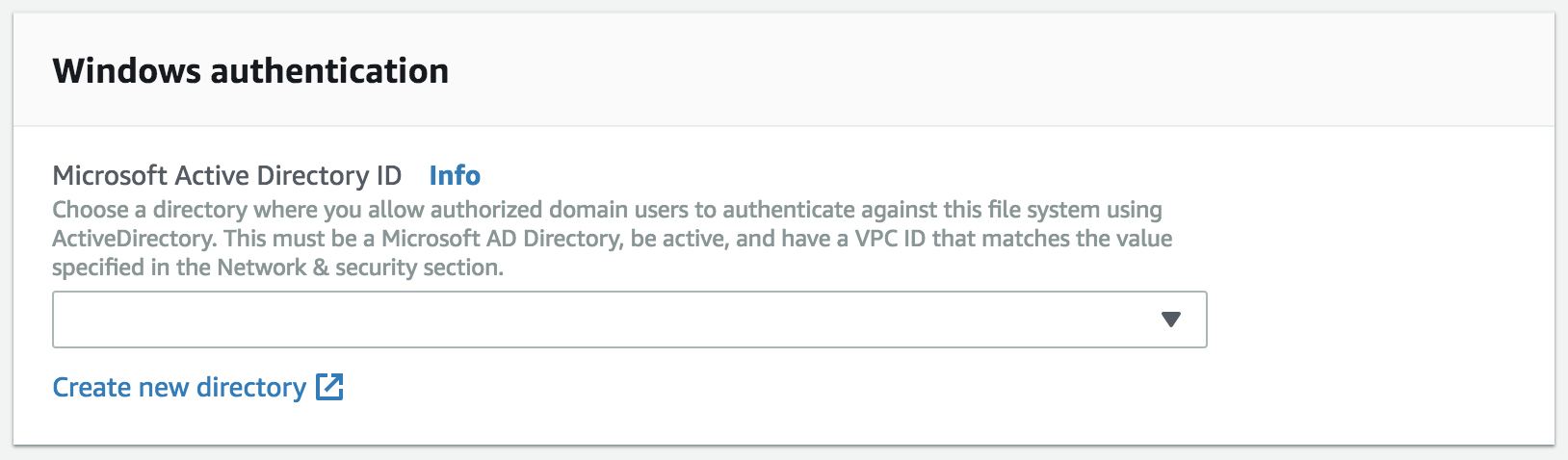Select the Windows authentication section heading
Image resolution: width=1568 pixels, height=460 pixels.
(x=250, y=71)
